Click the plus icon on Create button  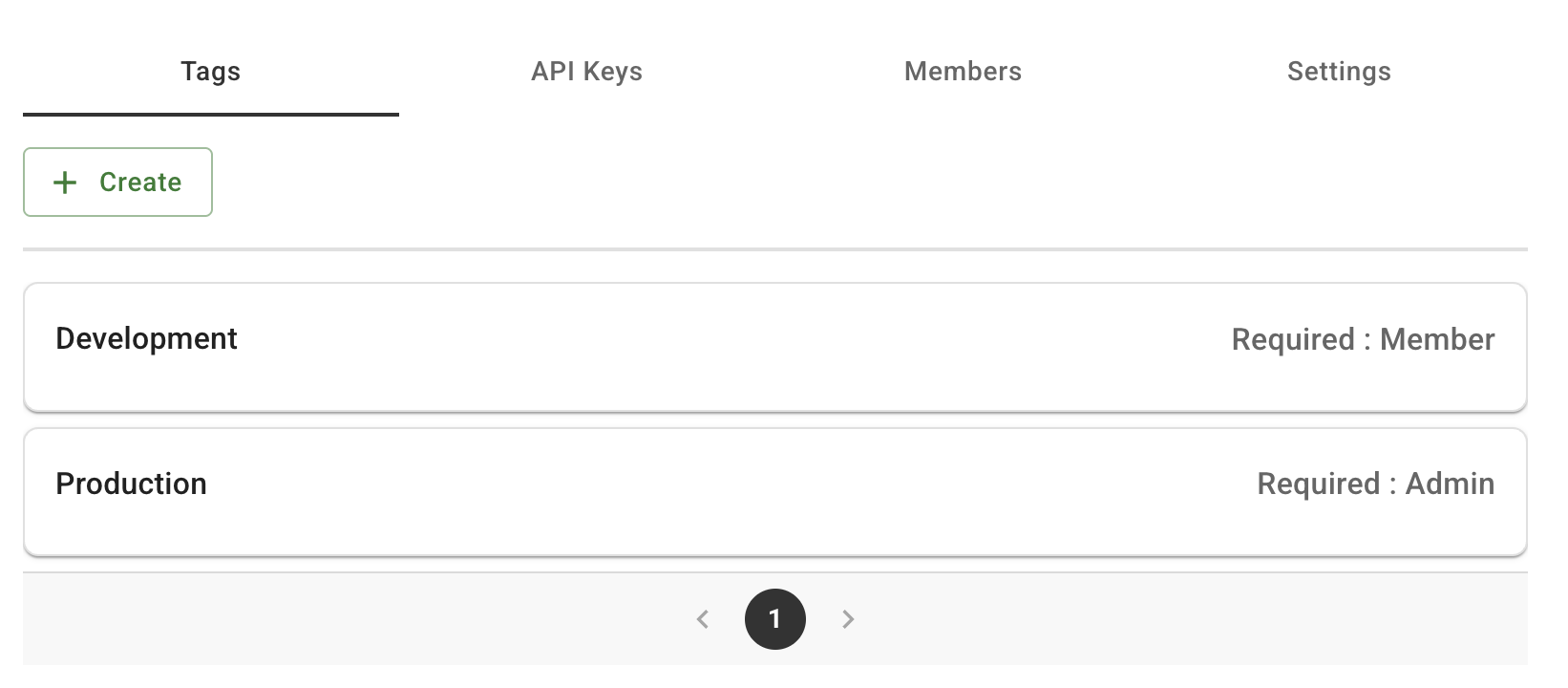[x=64, y=182]
